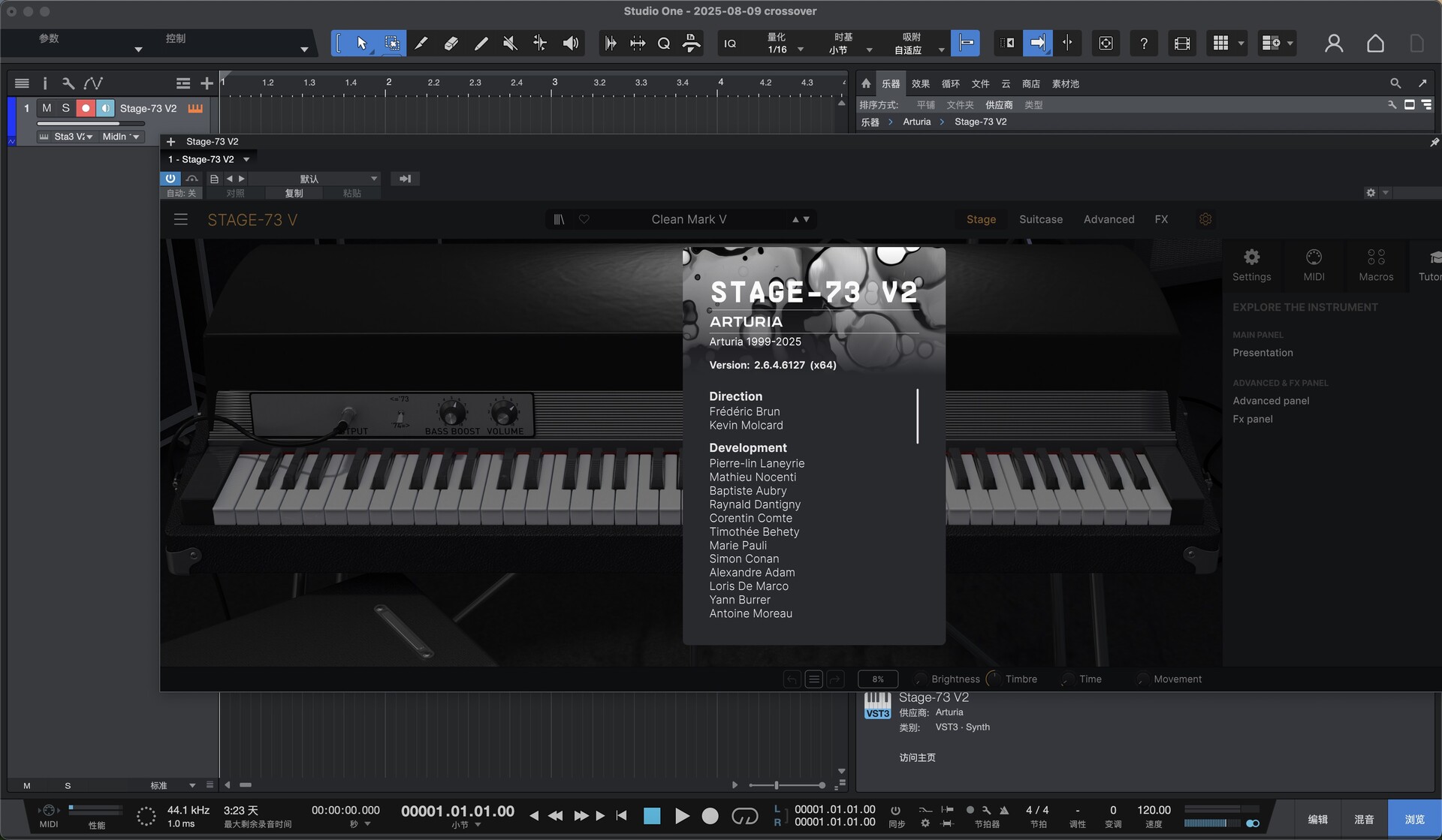Favorite the preset with heart icon
The width and height of the screenshot is (1442, 840).
tap(584, 219)
